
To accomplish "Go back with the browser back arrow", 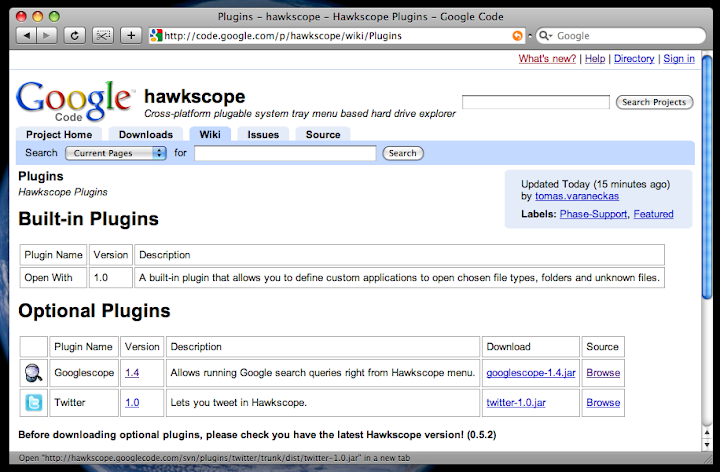I will pyautogui.click(x=26, y=35).
